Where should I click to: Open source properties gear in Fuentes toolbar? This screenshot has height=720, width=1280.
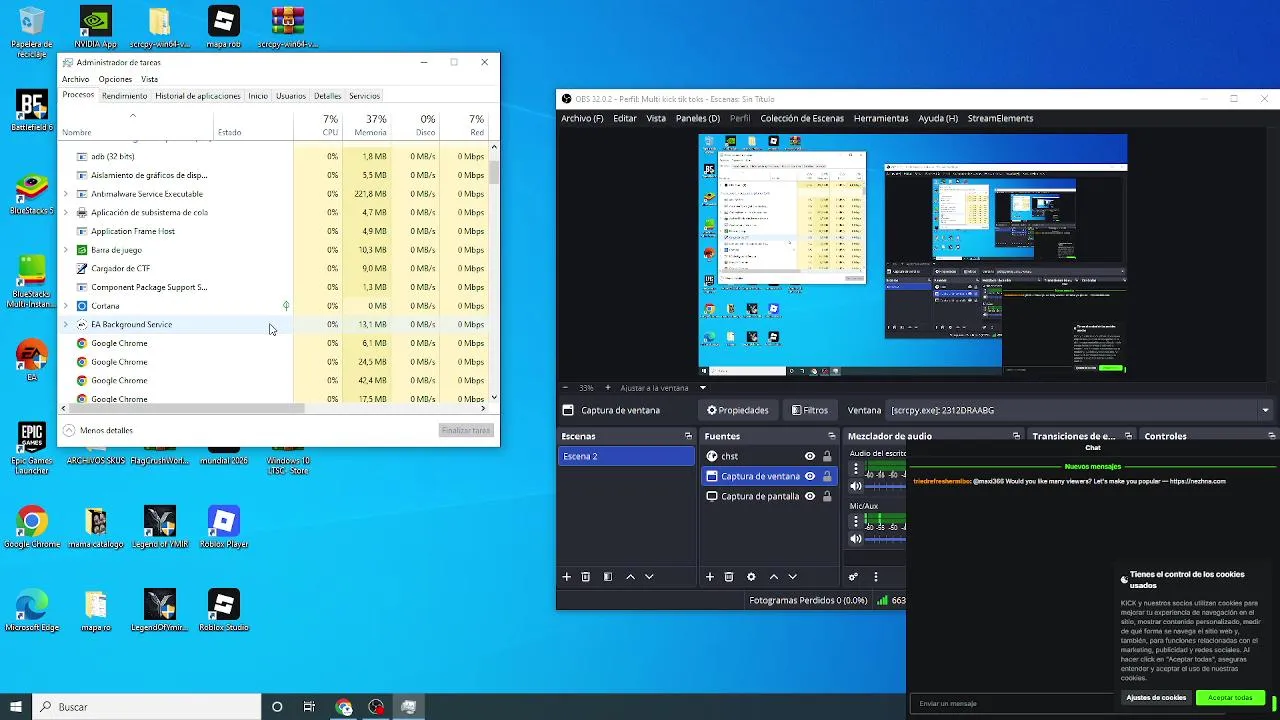click(x=751, y=577)
